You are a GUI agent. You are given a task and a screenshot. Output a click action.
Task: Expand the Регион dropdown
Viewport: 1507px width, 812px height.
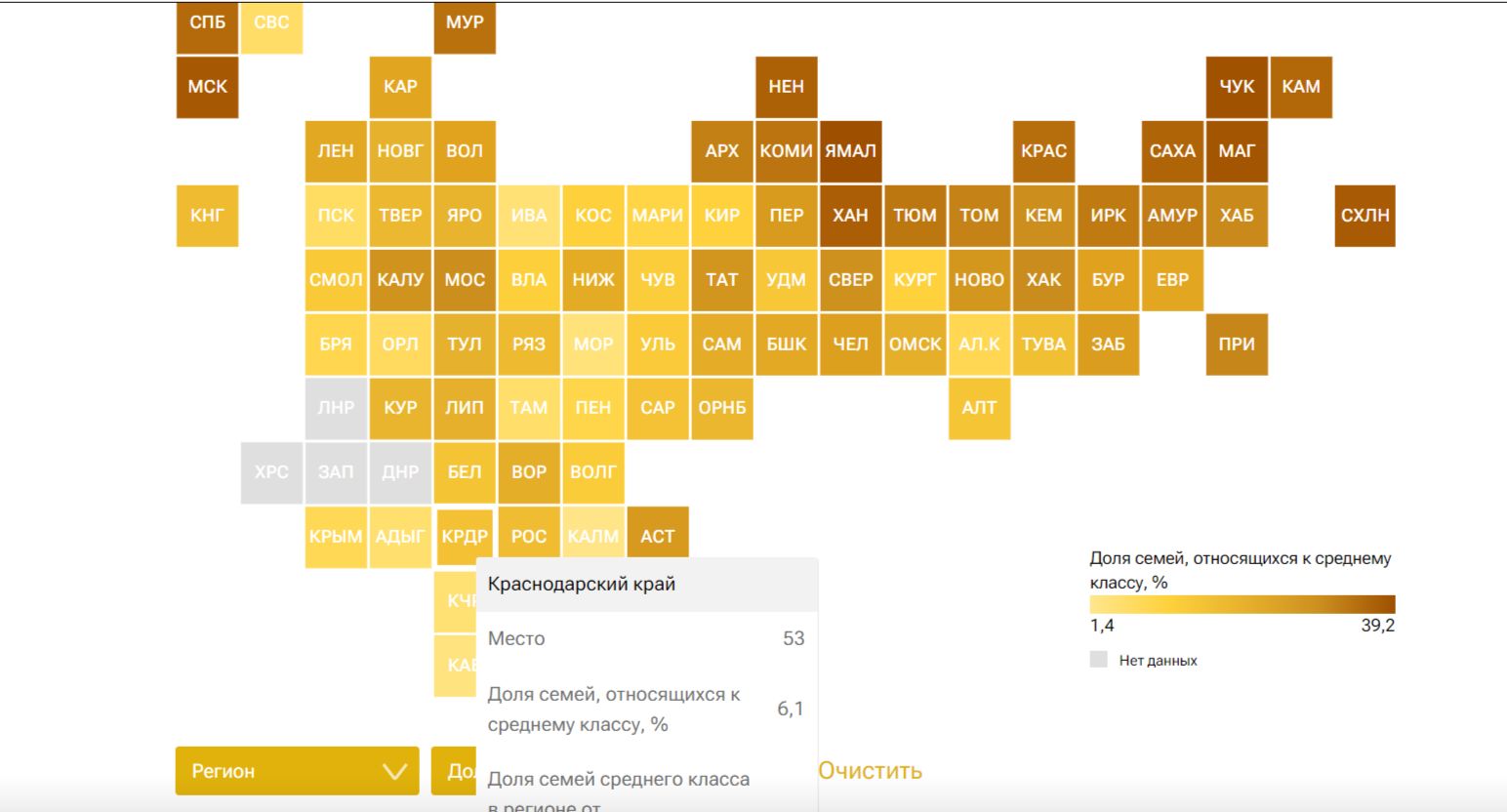[x=297, y=771]
